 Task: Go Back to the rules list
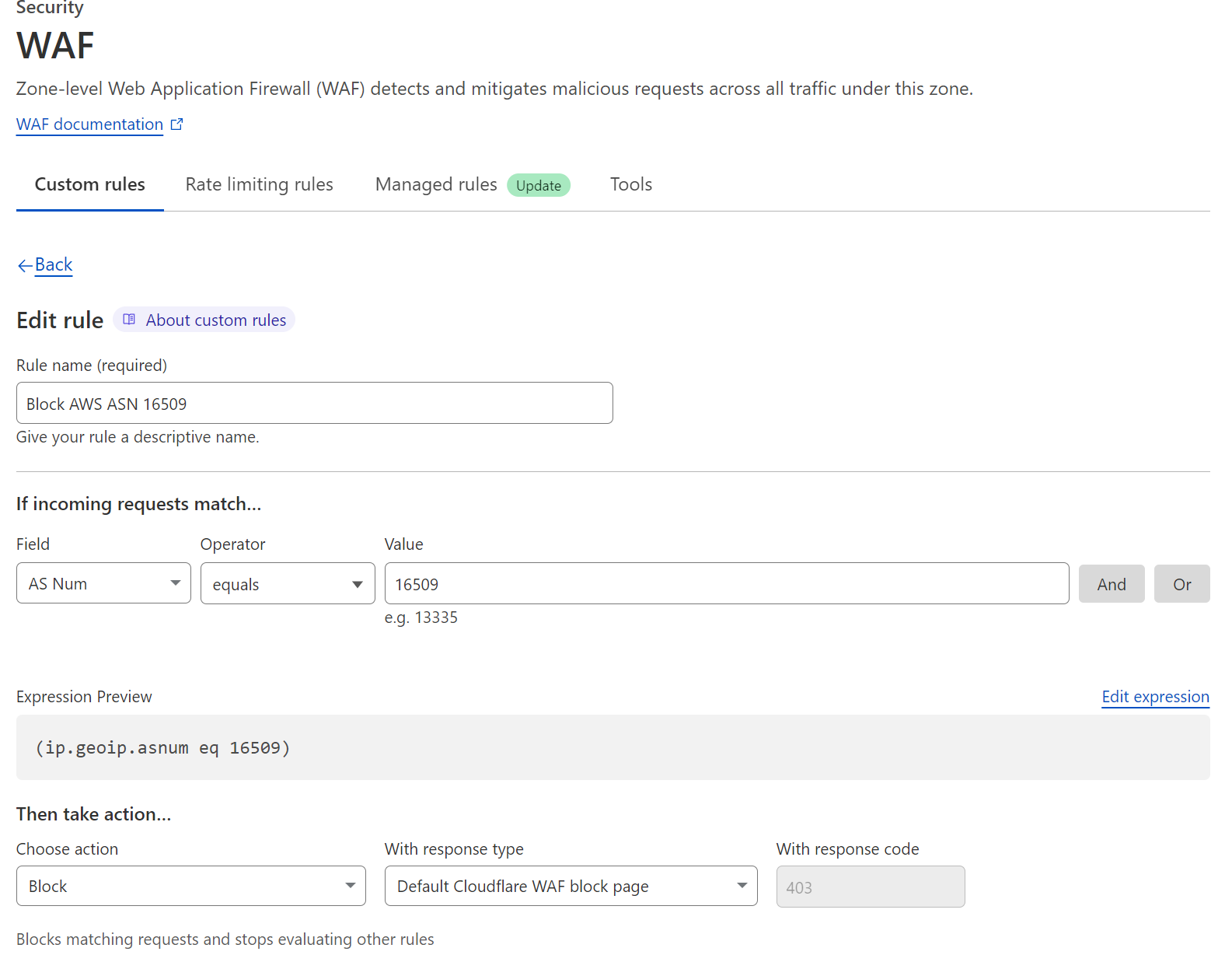(54, 264)
